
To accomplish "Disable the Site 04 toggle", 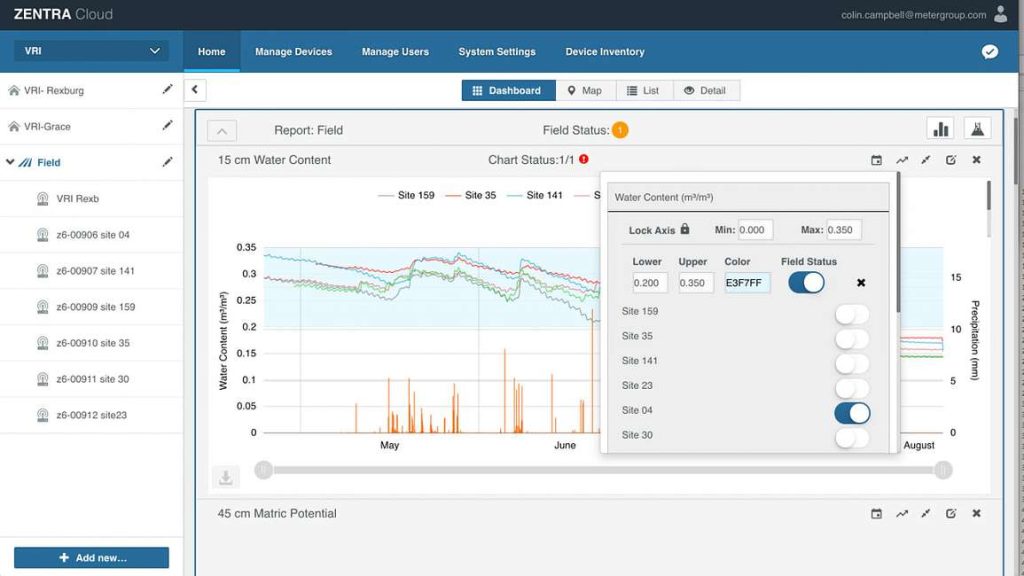I will (852, 413).
